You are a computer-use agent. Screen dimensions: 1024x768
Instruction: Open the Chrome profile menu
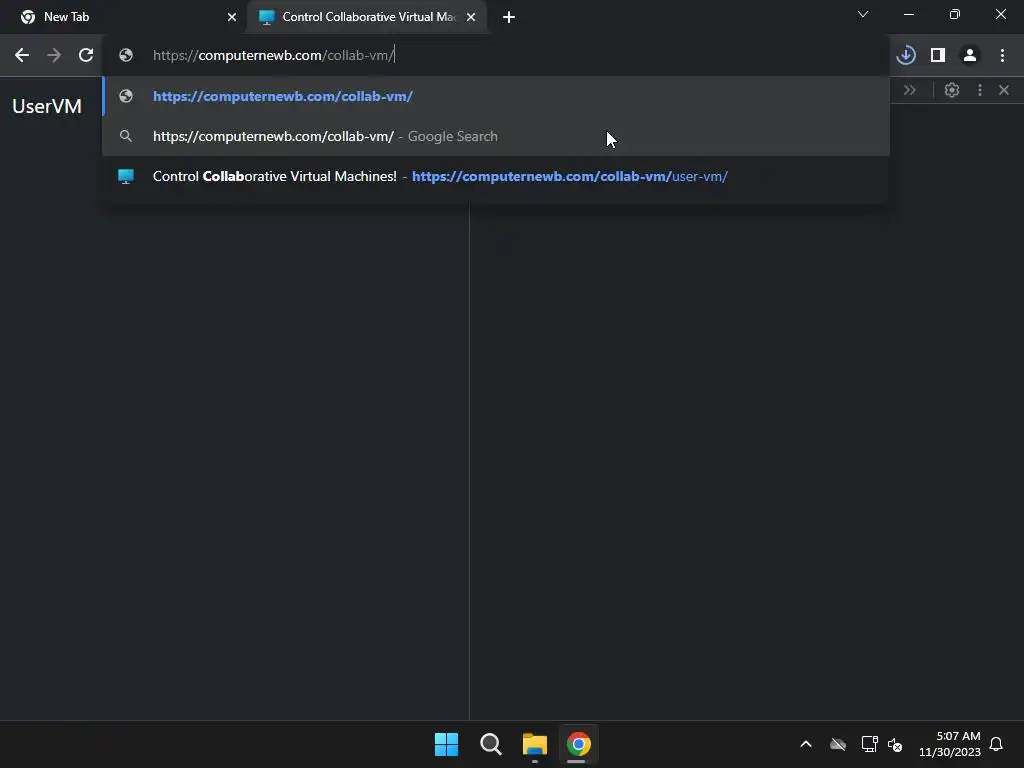click(970, 56)
